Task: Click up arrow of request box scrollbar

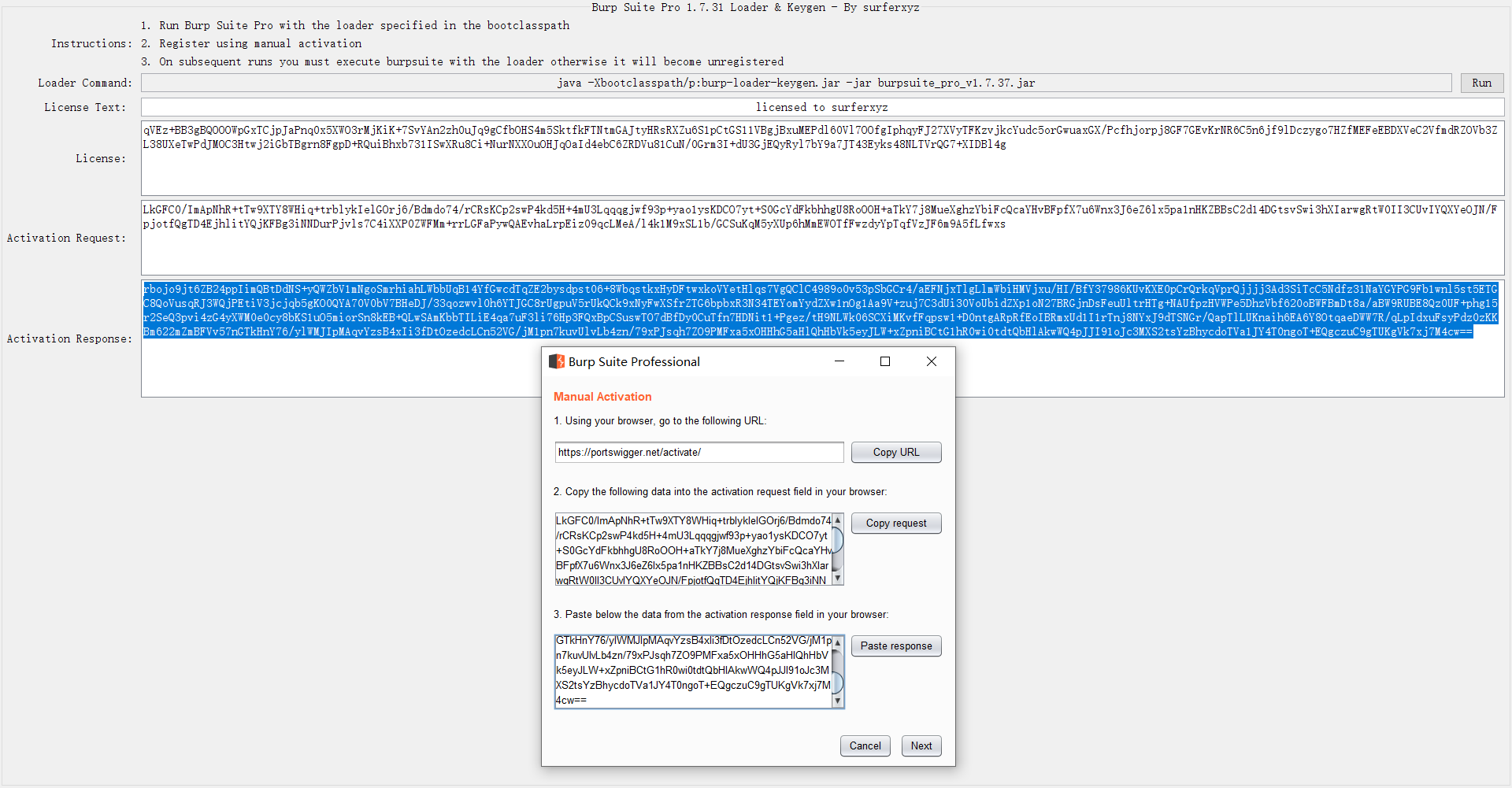Action: (838, 520)
